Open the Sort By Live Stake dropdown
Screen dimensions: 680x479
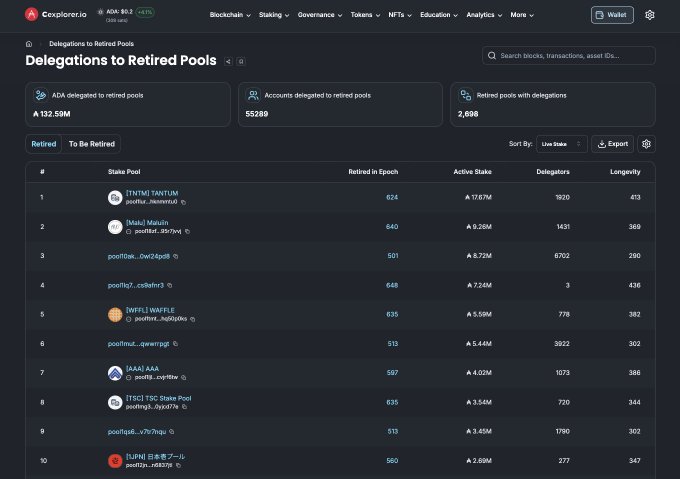point(562,144)
